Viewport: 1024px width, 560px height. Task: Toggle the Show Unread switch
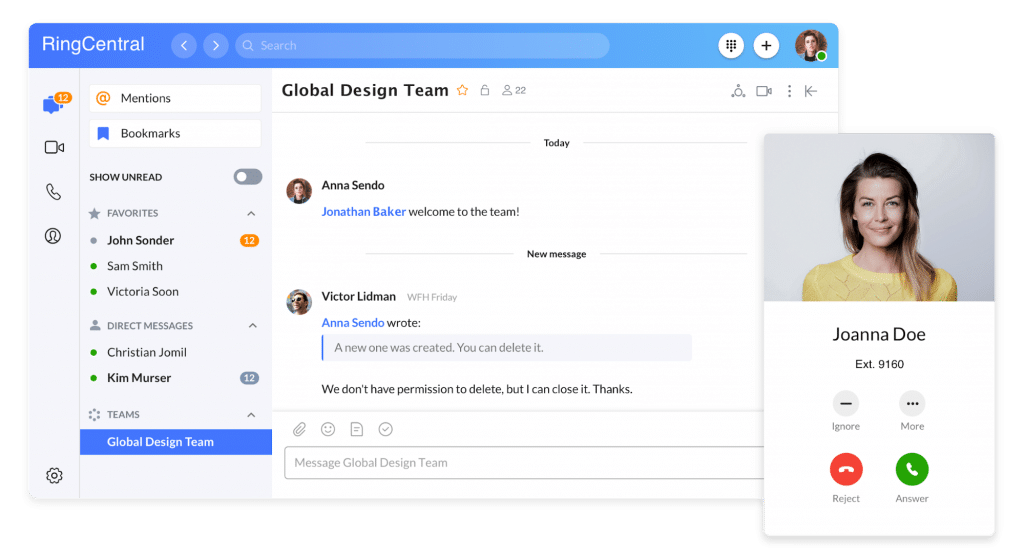click(247, 177)
